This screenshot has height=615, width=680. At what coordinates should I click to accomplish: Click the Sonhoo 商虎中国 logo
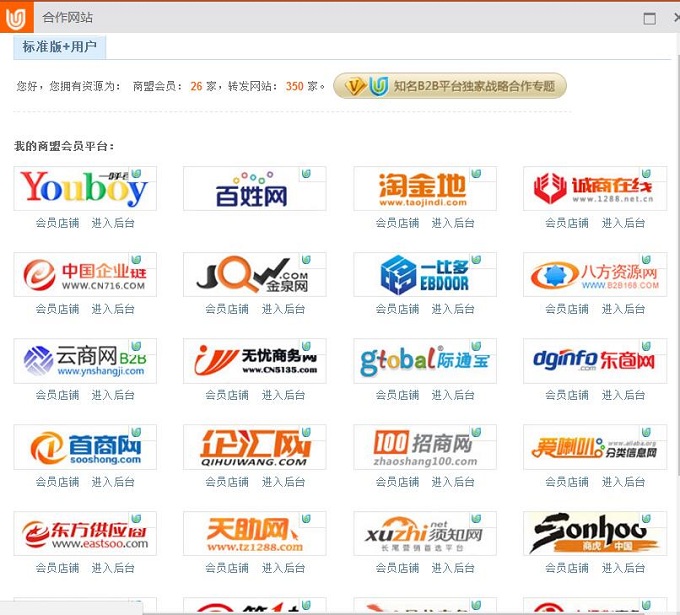click(594, 533)
